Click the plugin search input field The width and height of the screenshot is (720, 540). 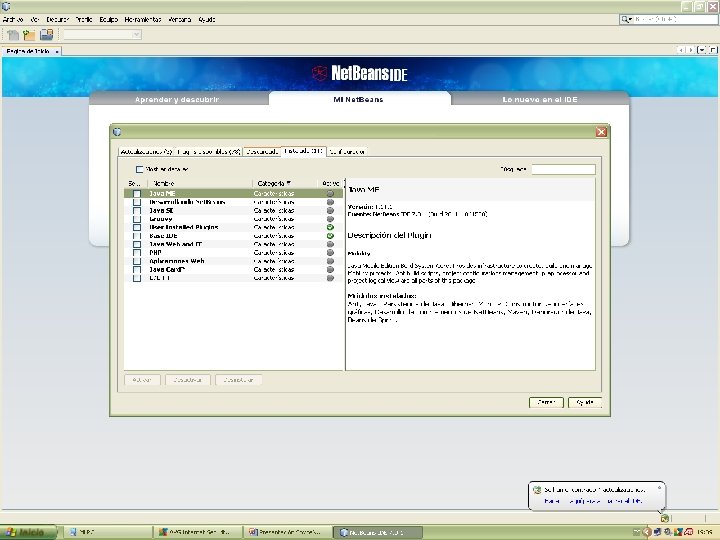pyautogui.click(x=563, y=169)
